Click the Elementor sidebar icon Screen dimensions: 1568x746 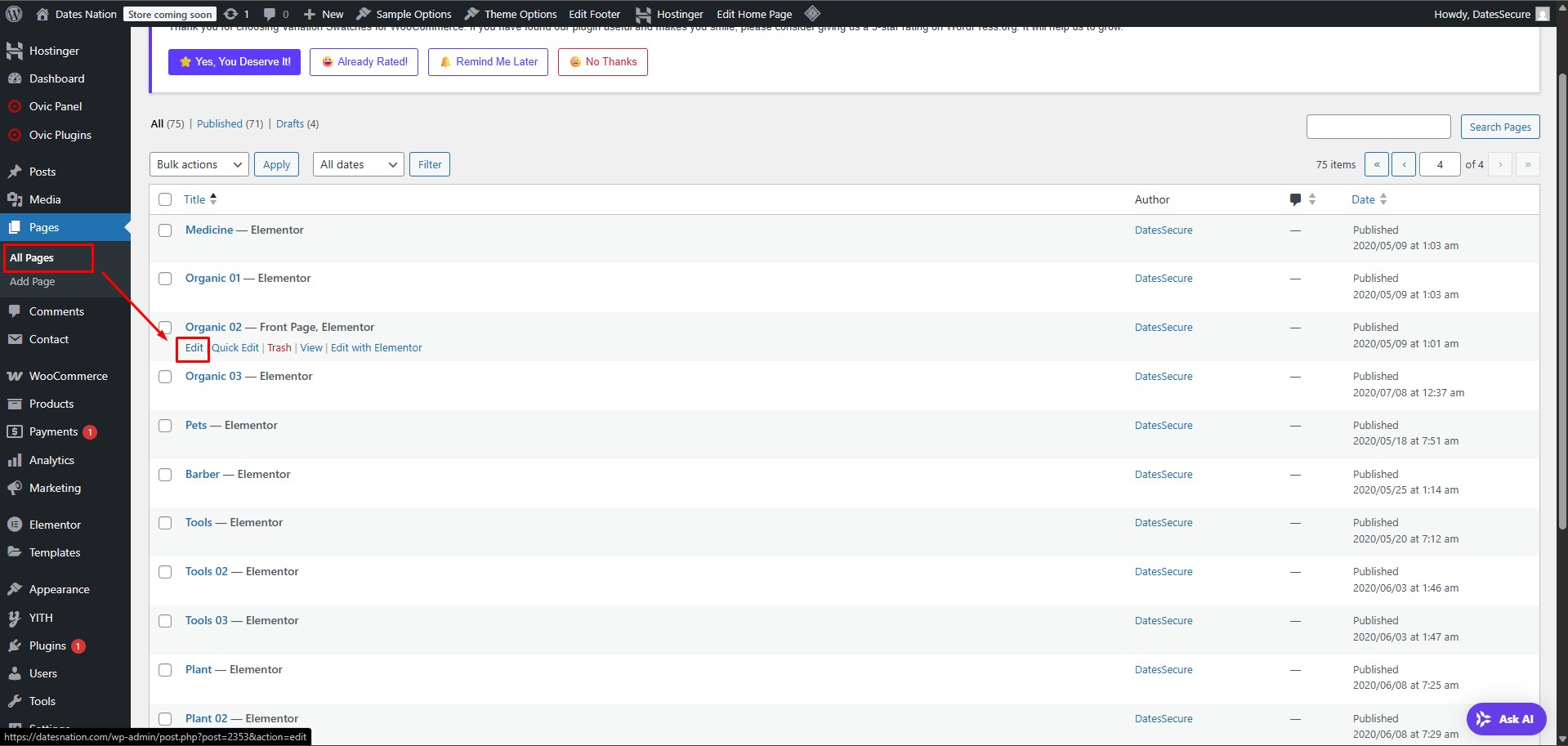click(15, 525)
